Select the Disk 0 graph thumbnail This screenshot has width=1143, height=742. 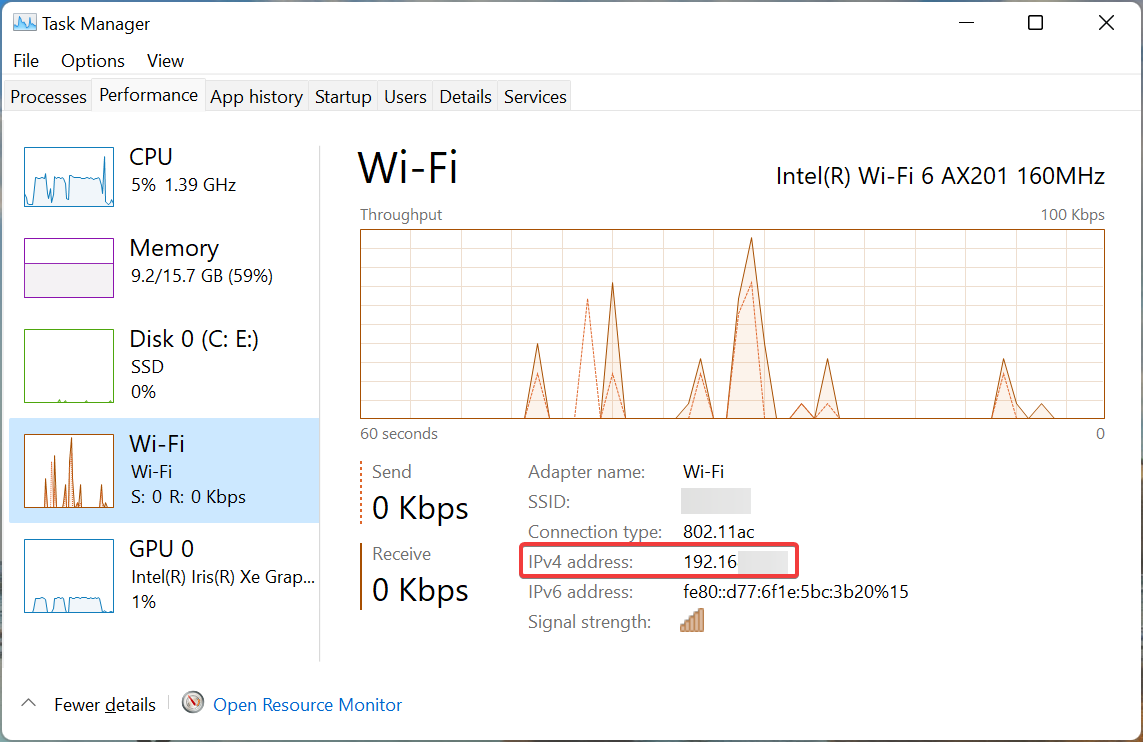69,366
